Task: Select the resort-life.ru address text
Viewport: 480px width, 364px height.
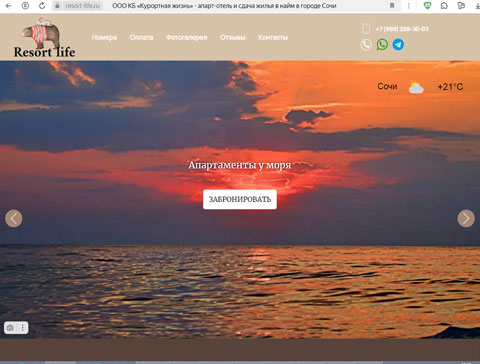Action: pyautogui.click(x=82, y=6)
